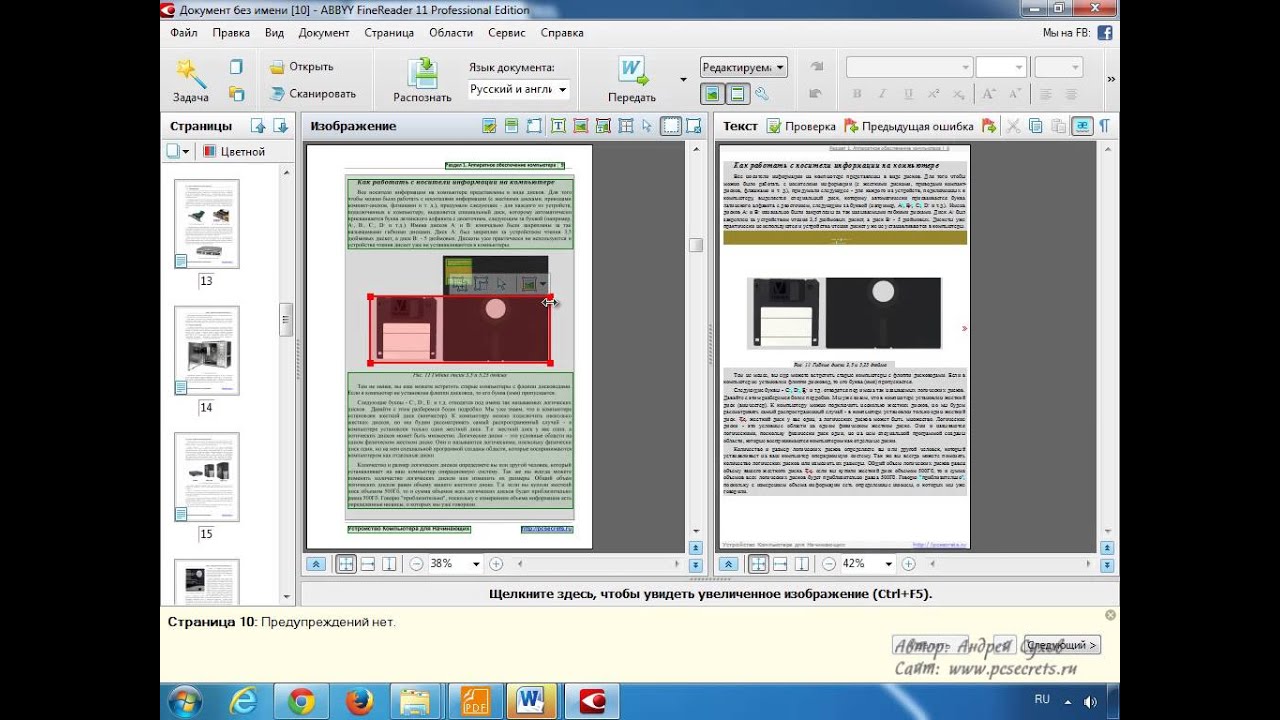
Task: Toggle non-printing characters pilcrow button
Action: 1105,126
